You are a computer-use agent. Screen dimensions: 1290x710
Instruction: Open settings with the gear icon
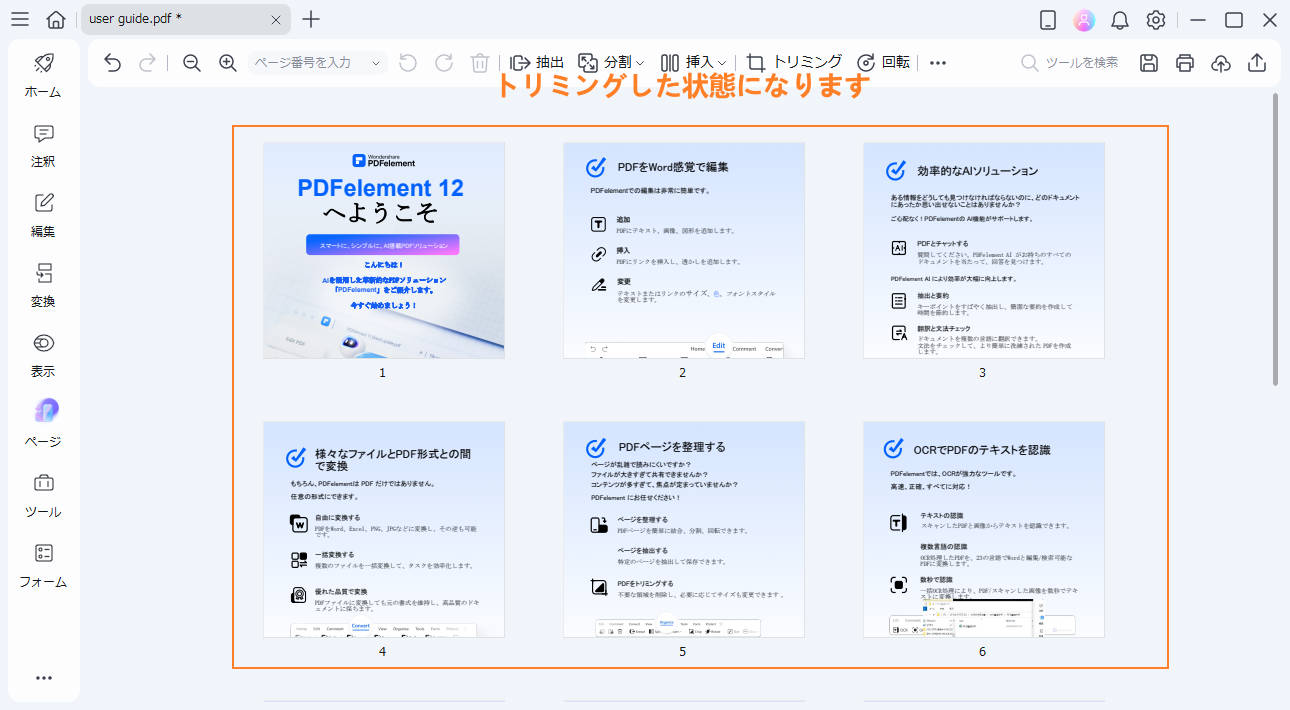coord(1156,20)
